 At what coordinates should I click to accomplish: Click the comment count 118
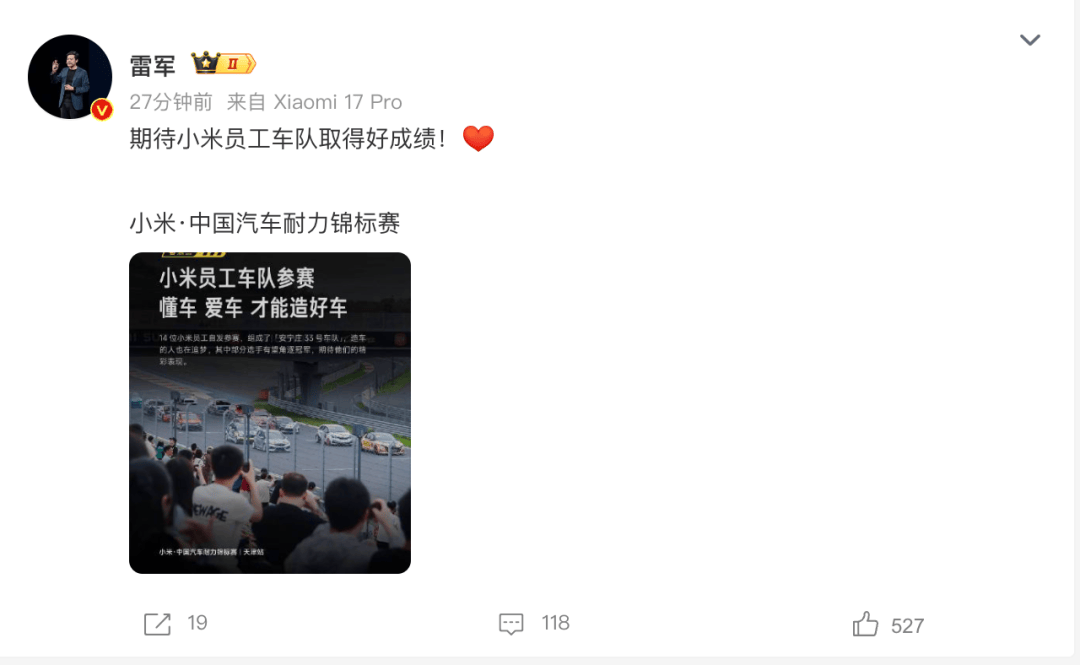pos(555,623)
